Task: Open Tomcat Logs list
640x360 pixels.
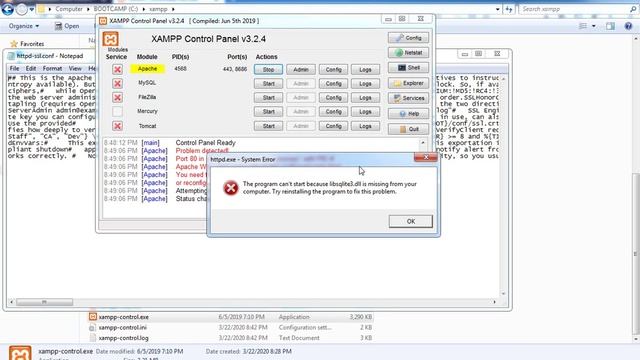Action: pyautogui.click(x=365, y=126)
